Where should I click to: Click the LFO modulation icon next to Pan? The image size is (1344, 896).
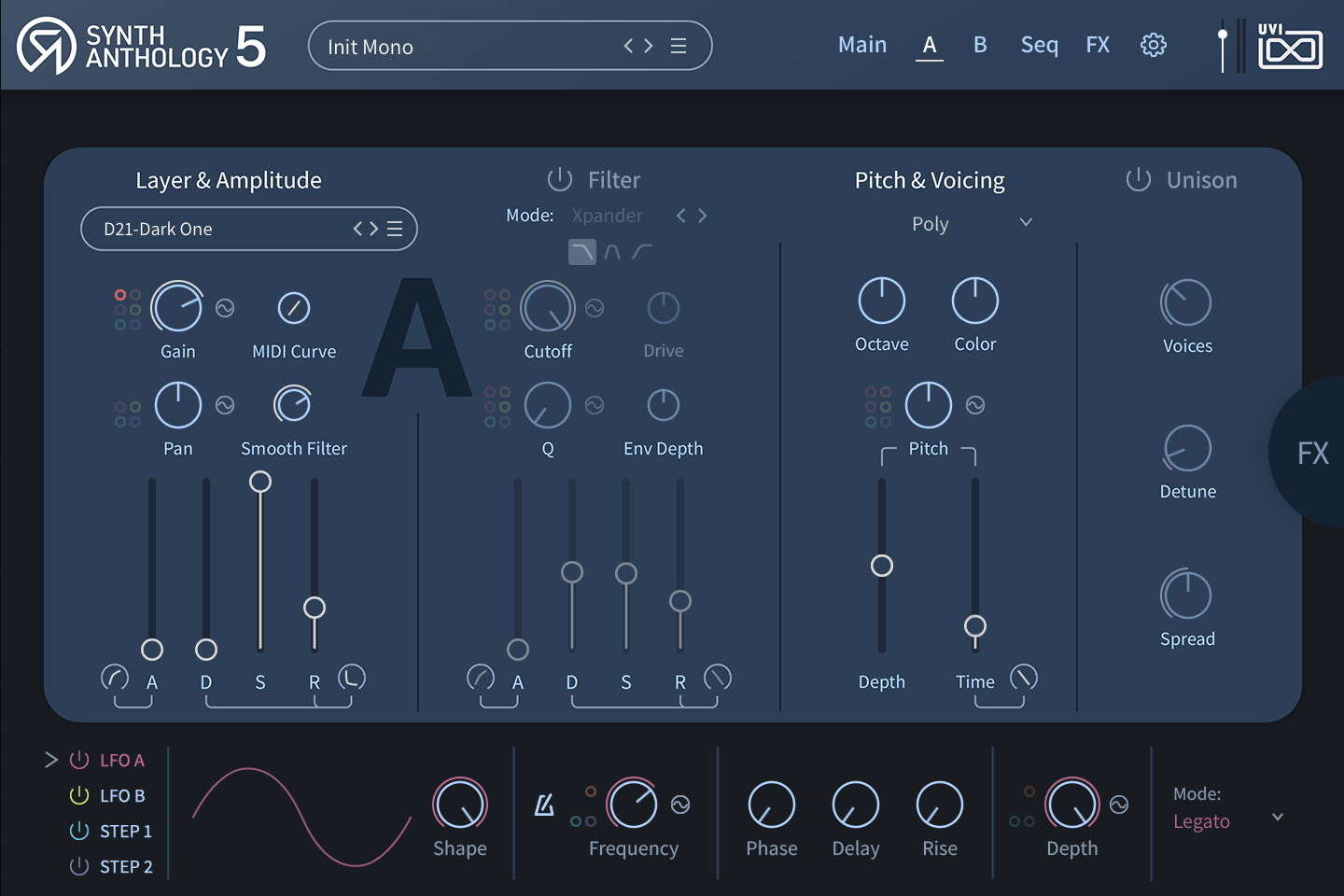[225, 405]
